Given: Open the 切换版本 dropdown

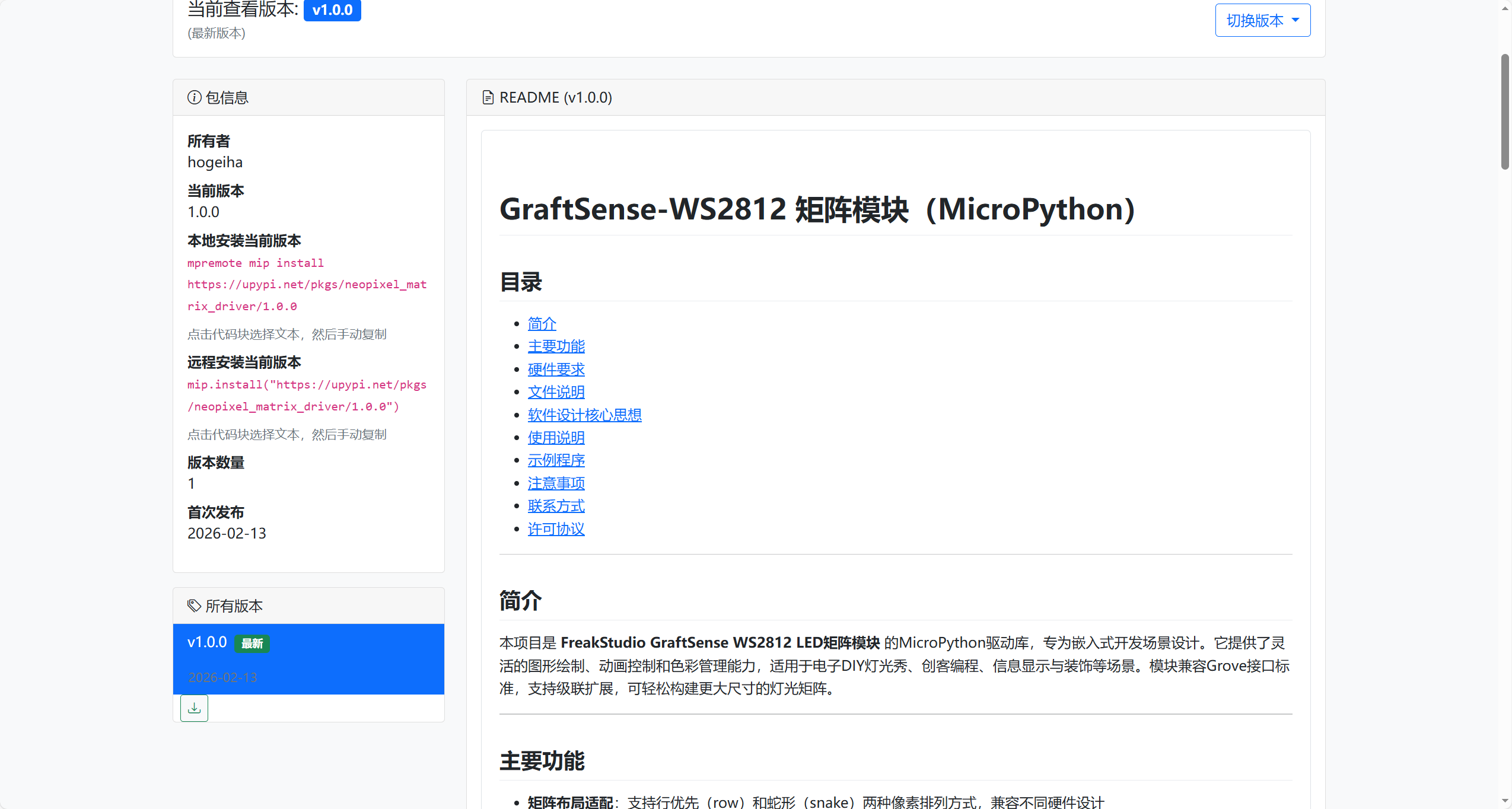Looking at the screenshot, I should tap(1262, 21).
